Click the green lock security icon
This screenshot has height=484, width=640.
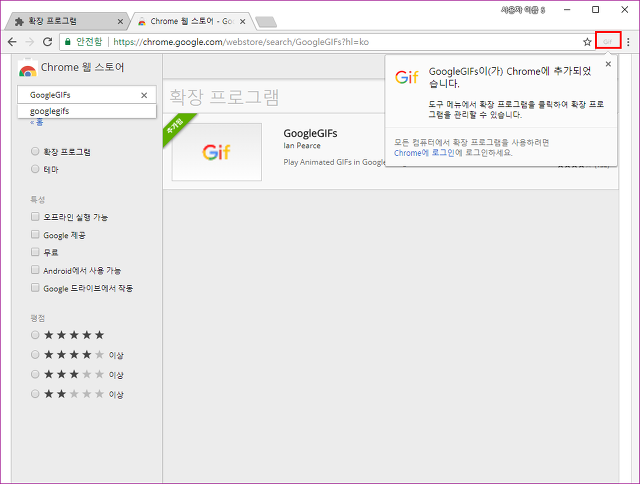[x=68, y=42]
